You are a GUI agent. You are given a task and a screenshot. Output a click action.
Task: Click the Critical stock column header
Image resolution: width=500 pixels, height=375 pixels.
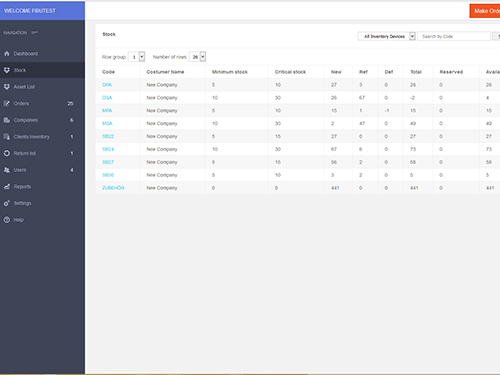[290, 72]
